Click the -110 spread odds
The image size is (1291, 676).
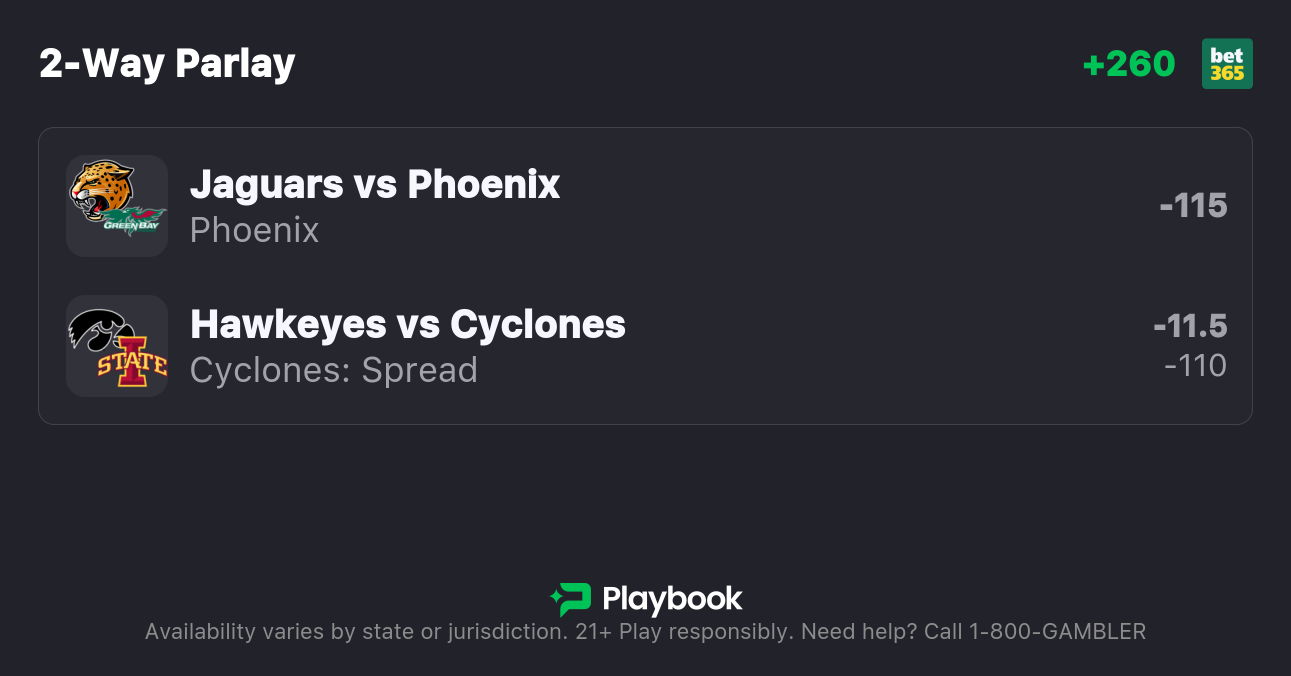pyautogui.click(x=1195, y=366)
